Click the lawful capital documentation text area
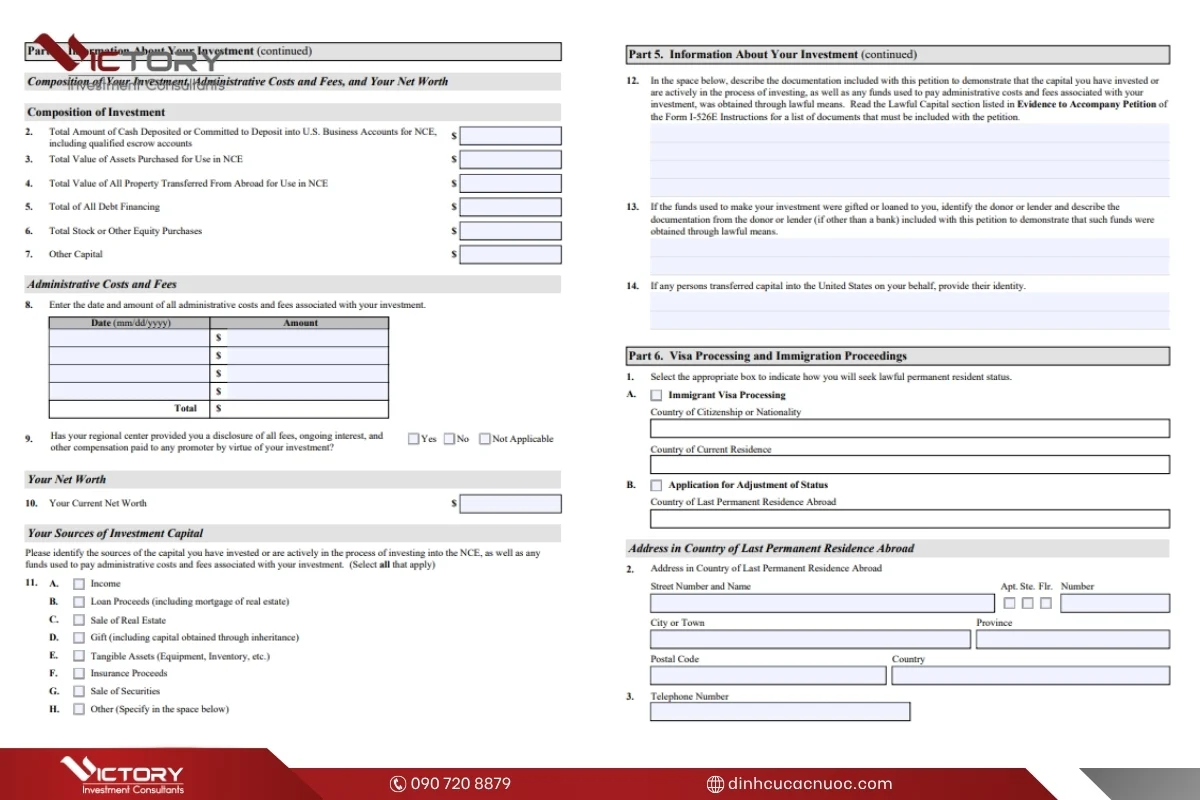The width and height of the screenshot is (1200, 800). pyautogui.click(x=909, y=160)
